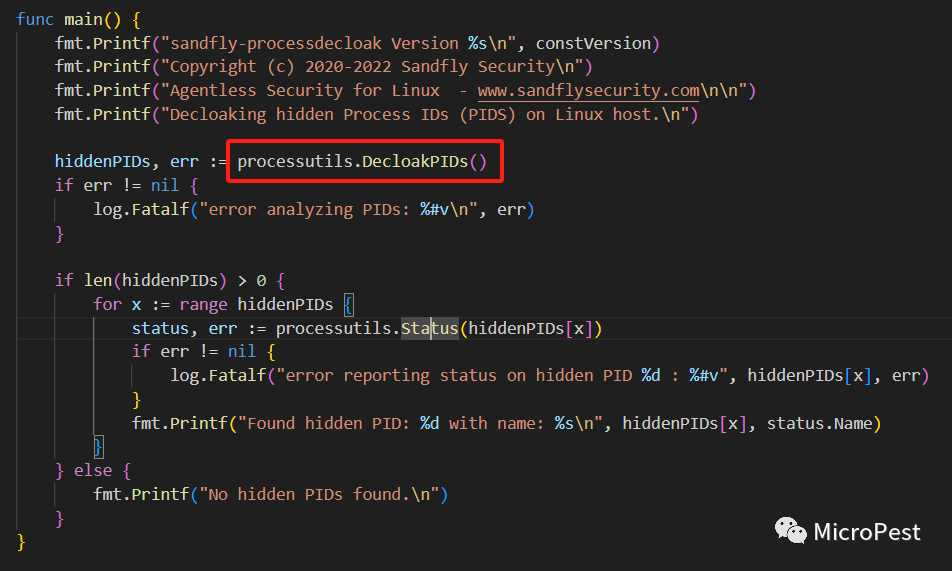Click "log.Fatalf" on the "error analyzing PIDs" line

pyautogui.click(x=141, y=210)
